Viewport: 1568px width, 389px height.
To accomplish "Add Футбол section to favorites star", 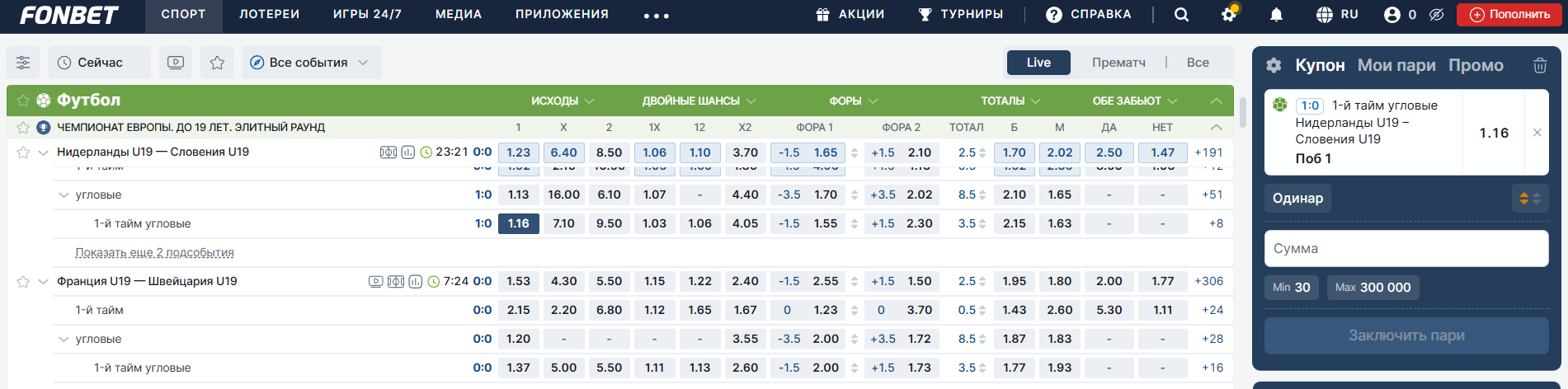I will pyautogui.click(x=23, y=101).
